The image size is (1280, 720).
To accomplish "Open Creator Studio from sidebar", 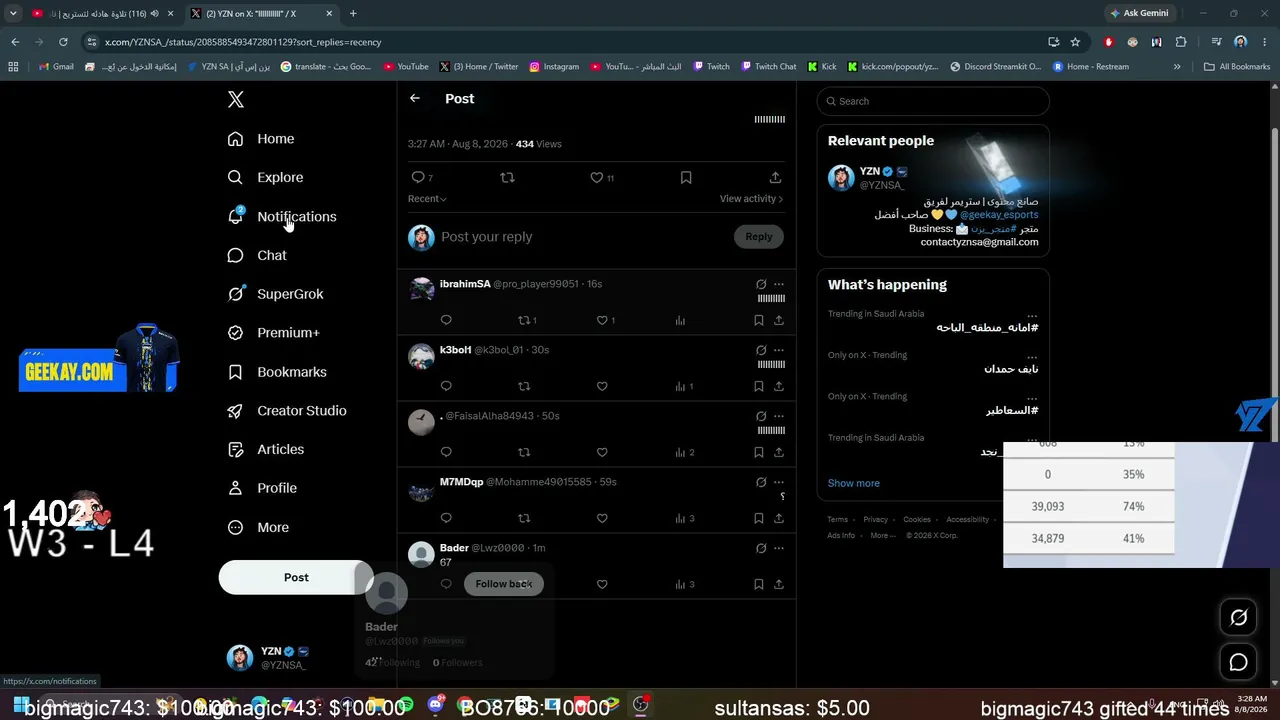I will click(x=287, y=411).
